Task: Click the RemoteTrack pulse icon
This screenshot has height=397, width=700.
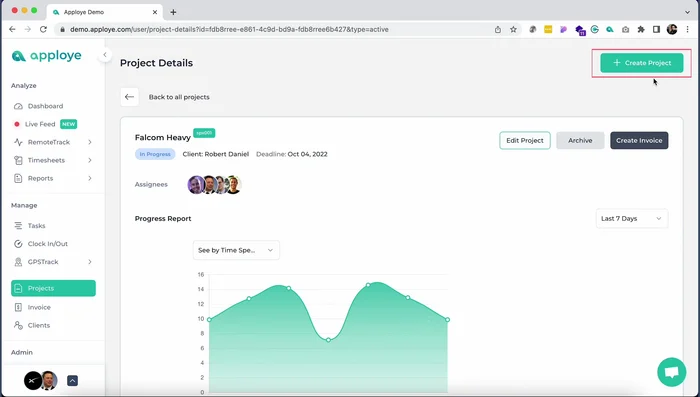Action: (18, 142)
